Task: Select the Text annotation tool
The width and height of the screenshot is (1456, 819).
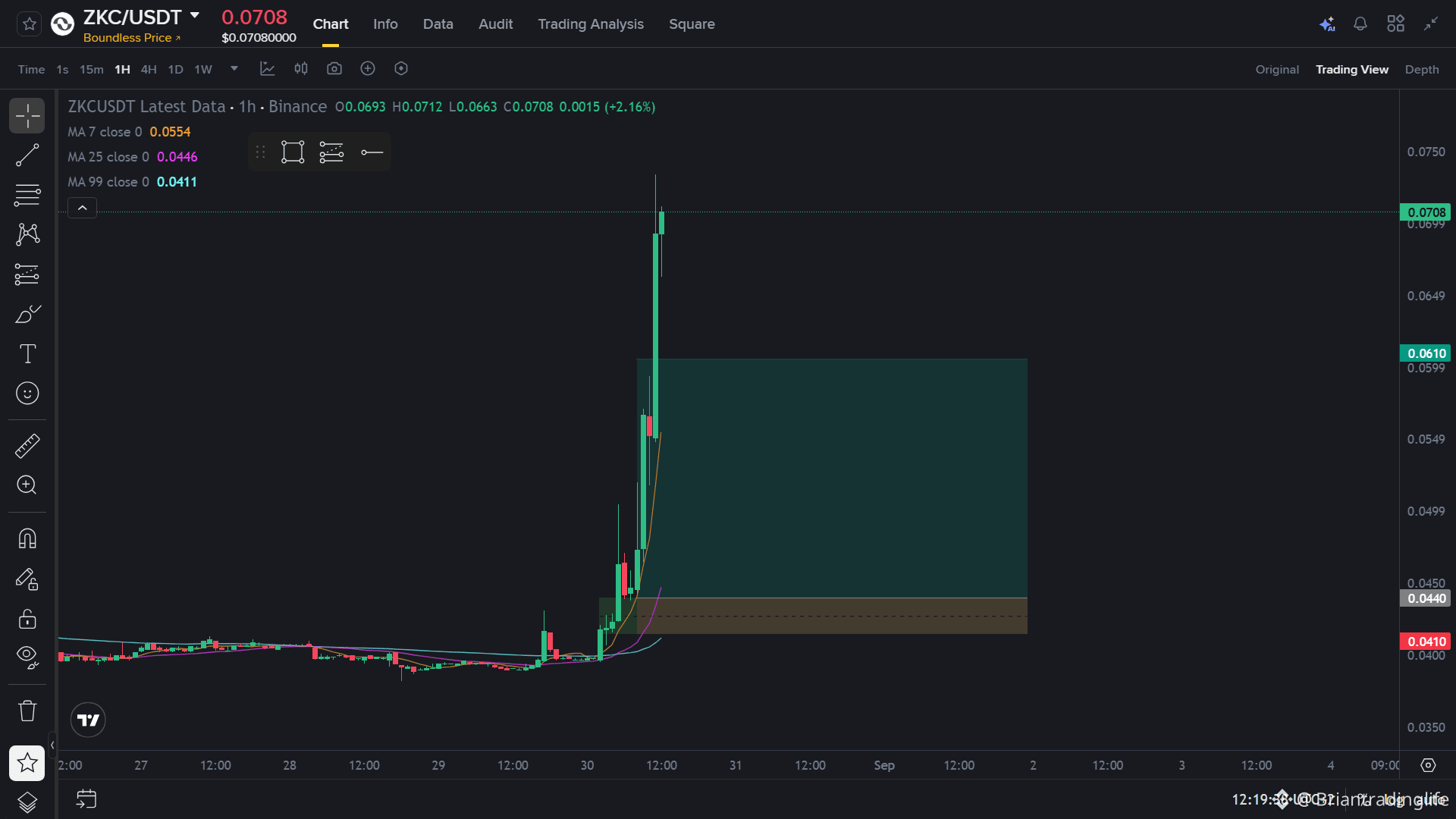Action: tap(27, 353)
